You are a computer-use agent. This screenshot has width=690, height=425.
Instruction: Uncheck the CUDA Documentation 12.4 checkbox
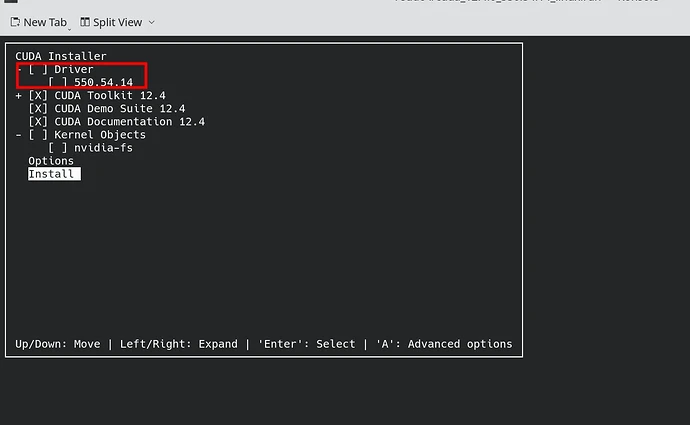click(x=38, y=122)
